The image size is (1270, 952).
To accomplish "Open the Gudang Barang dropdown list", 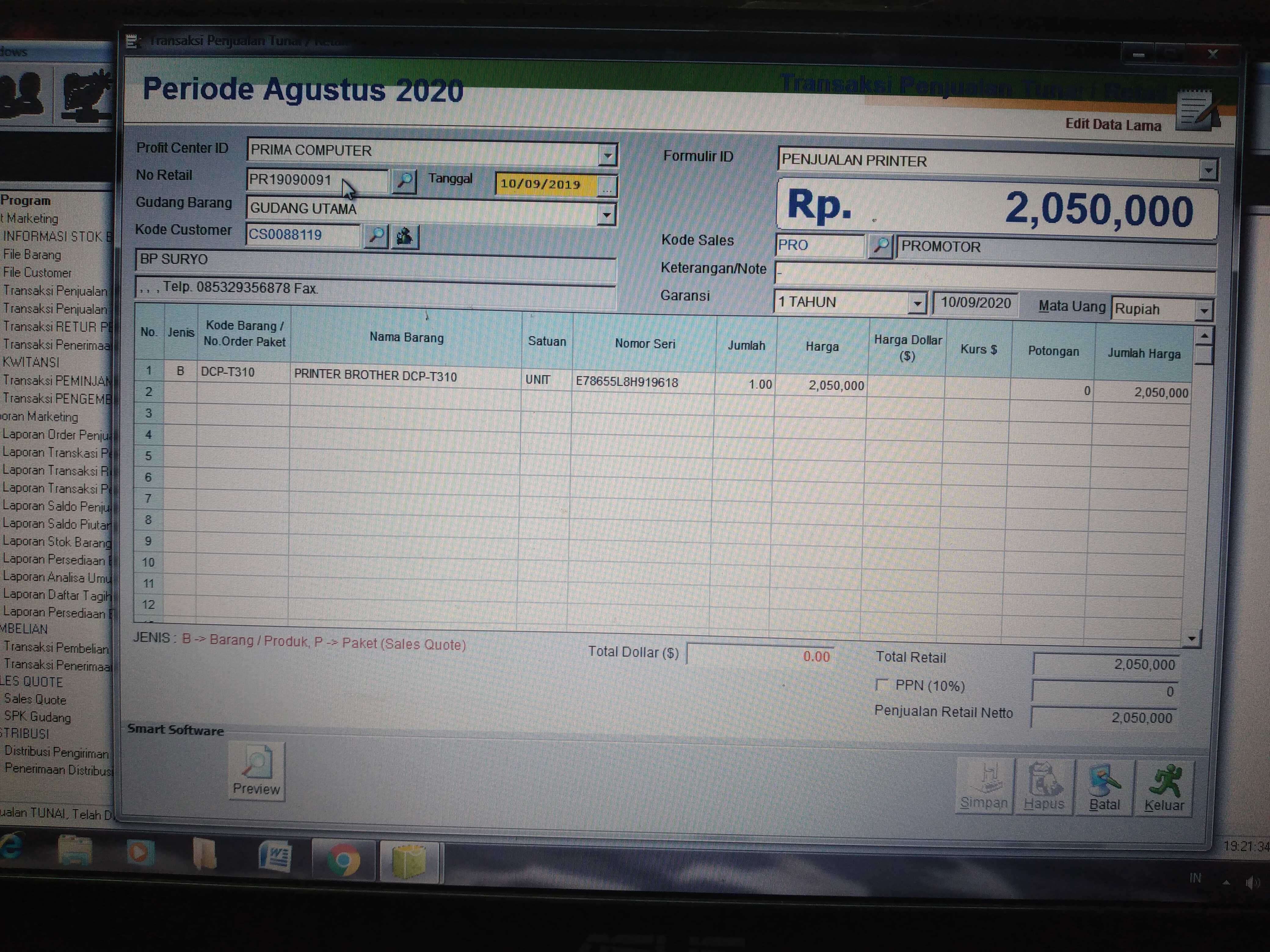I will 606,215.
